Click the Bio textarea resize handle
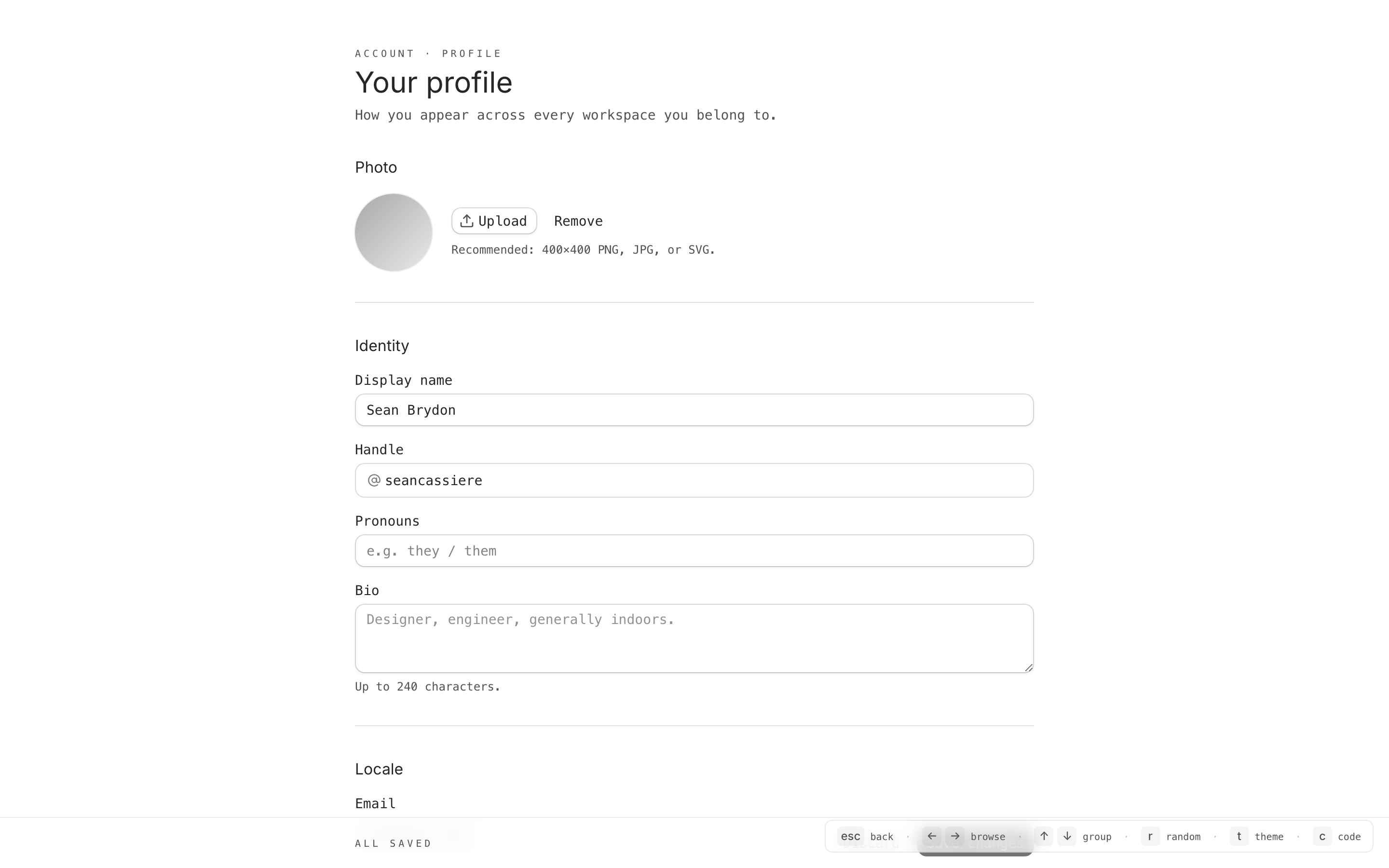 pyautogui.click(x=1028, y=667)
